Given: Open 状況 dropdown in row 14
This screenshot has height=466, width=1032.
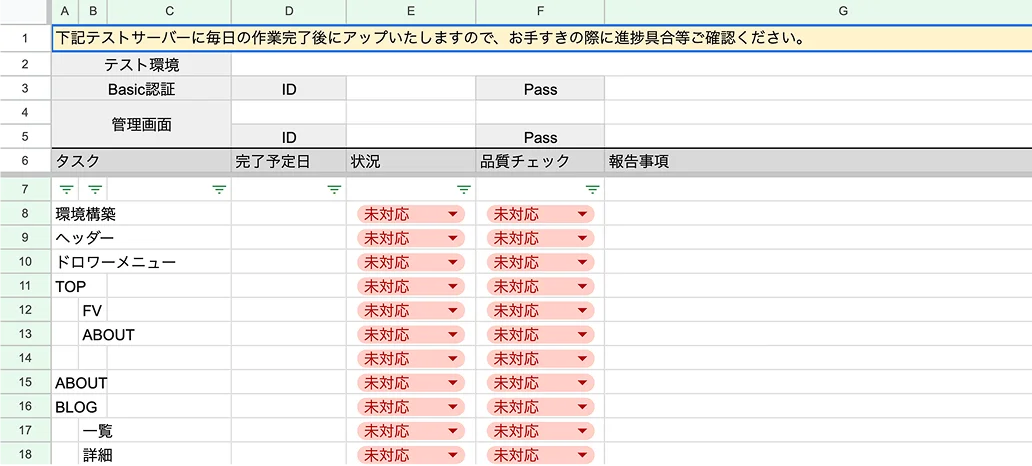Looking at the screenshot, I should pyautogui.click(x=453, y=359).
